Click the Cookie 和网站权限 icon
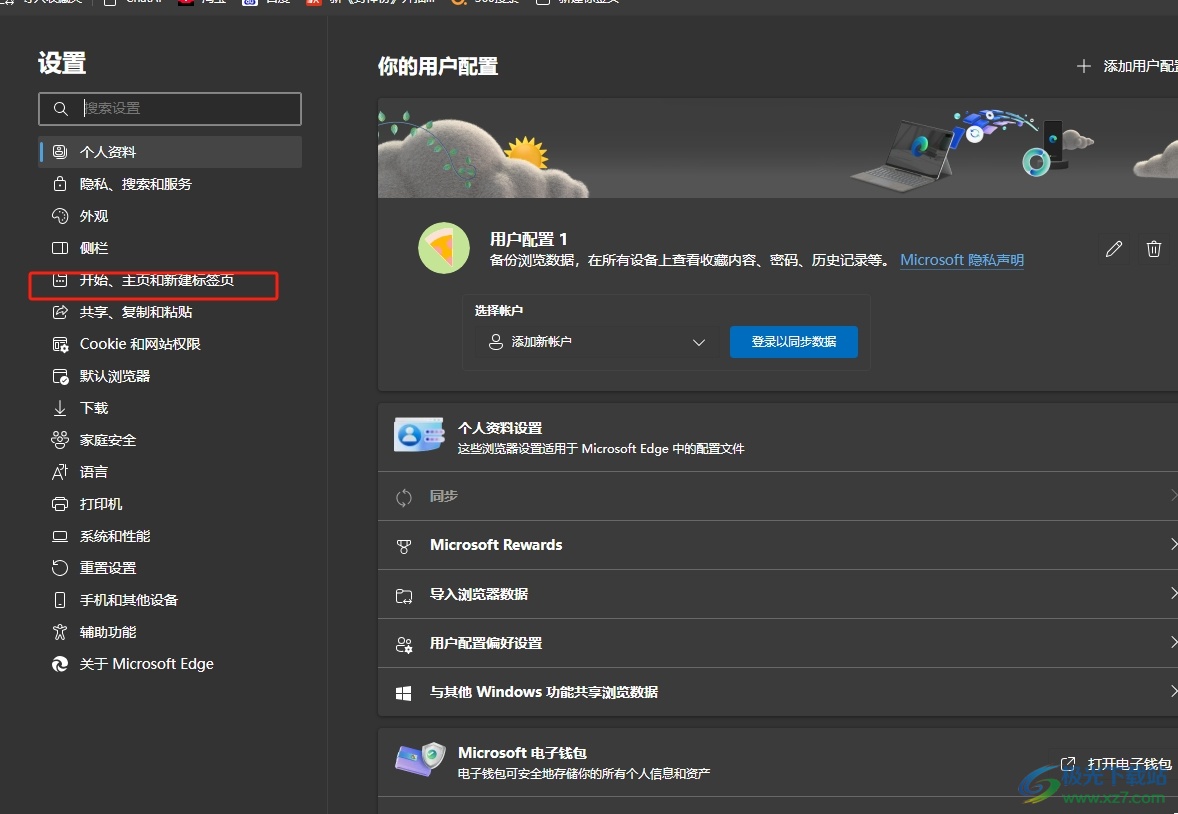Screen dimensions: 1178x814 pyautogui.click(x=60, y=344)
